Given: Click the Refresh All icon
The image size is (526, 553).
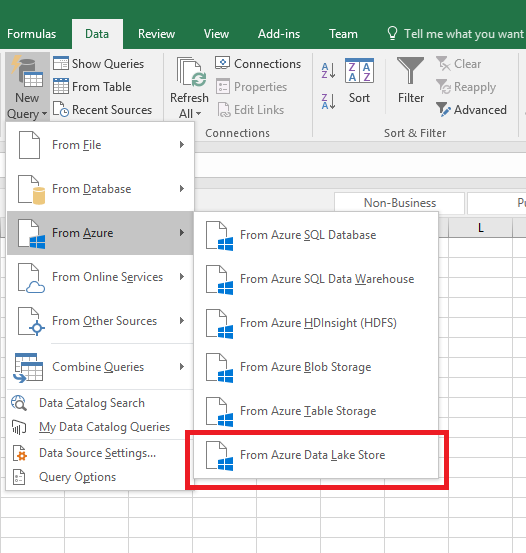Looking at the screenshot, I should pyautogui.click(x=191, y=73).
